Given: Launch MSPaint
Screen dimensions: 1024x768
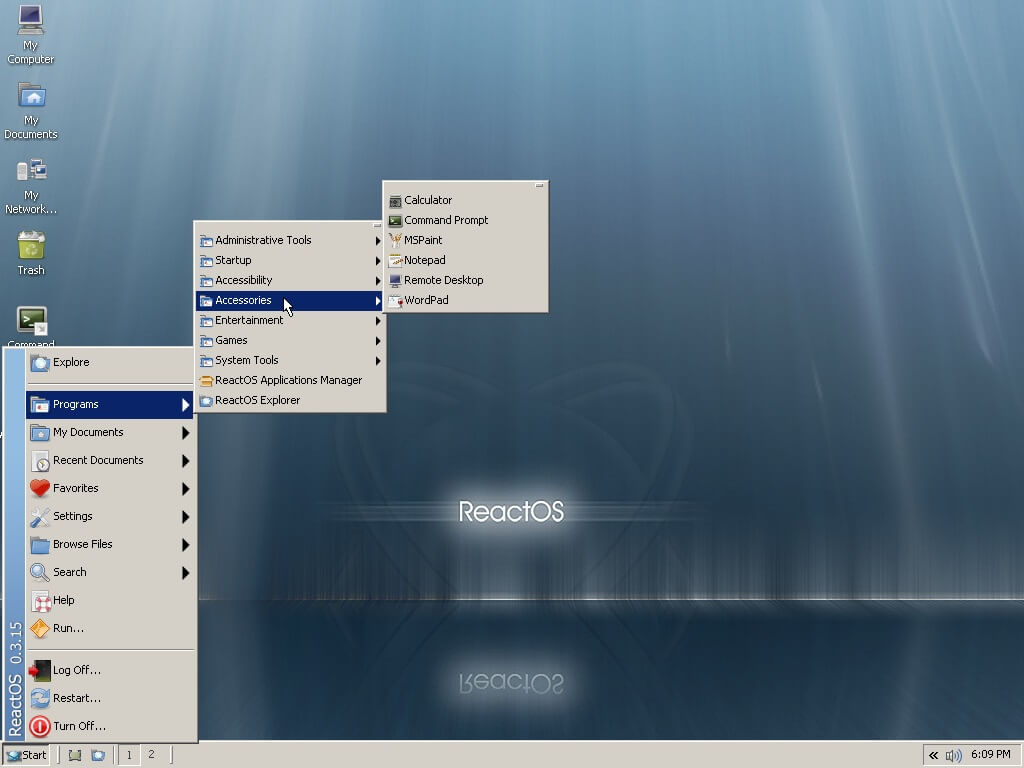Looking at the screenshot, I should 420,240.
